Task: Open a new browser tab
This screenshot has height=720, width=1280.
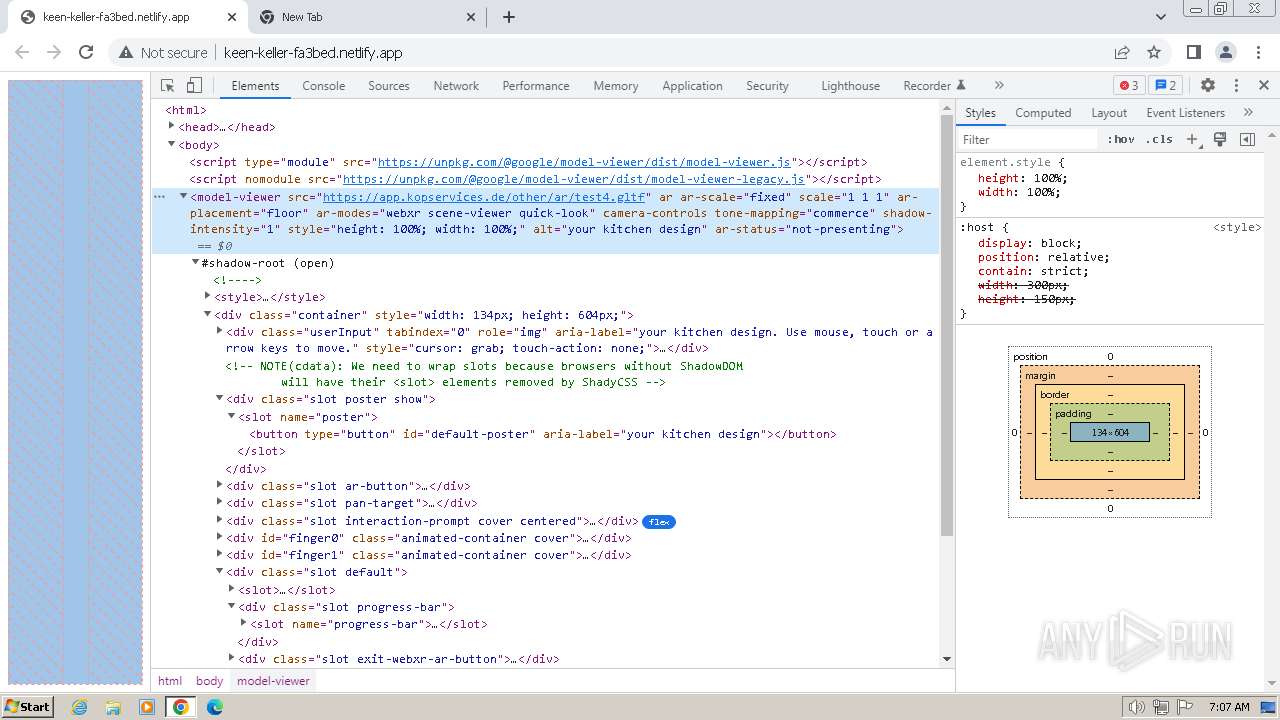Action: pos(509,17)
